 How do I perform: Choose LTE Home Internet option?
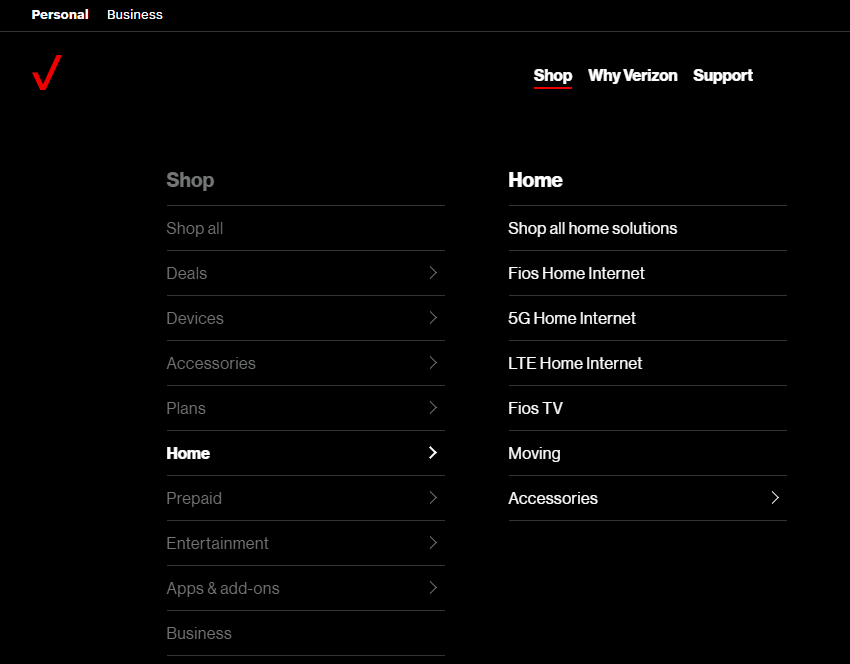pyautogui.click(x=575, y=363)
